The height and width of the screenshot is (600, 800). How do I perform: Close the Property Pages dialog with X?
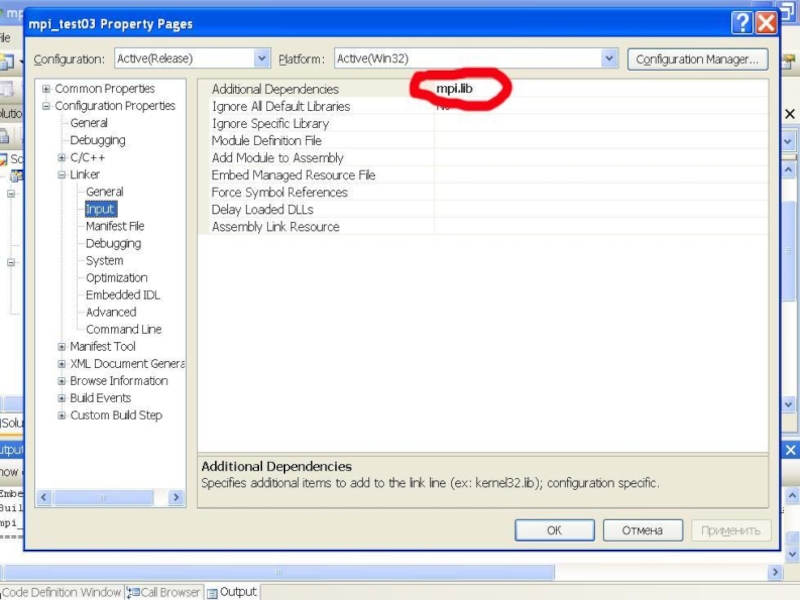click(x=765, y=23)
